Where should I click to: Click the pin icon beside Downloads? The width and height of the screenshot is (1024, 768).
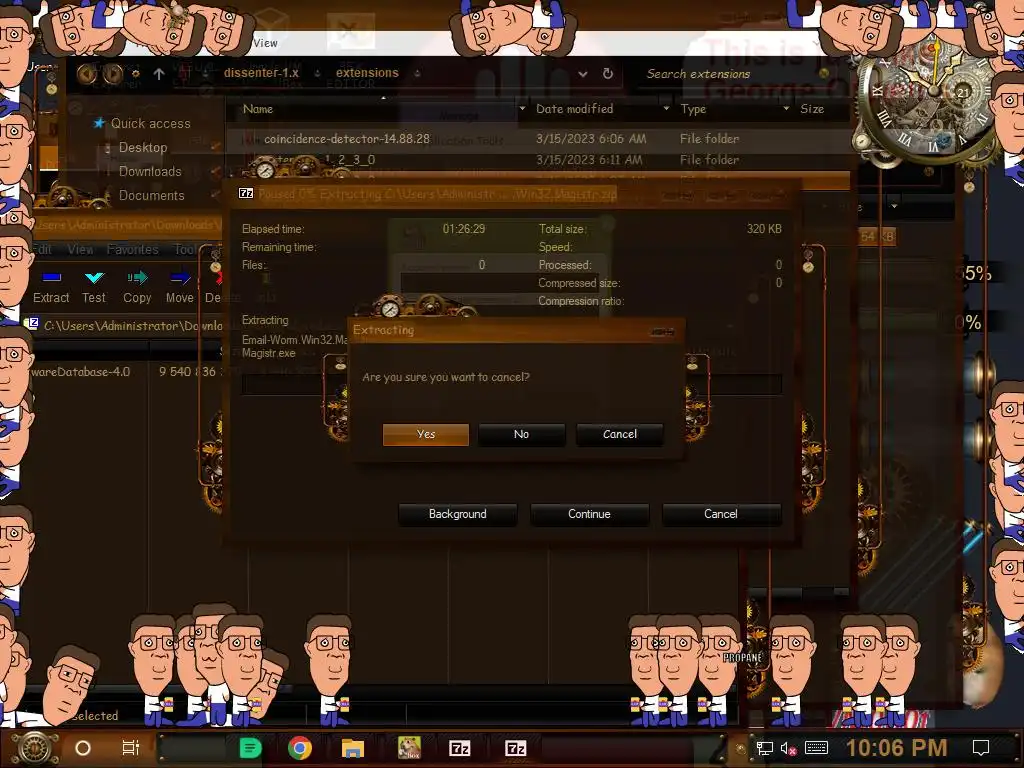216,171
